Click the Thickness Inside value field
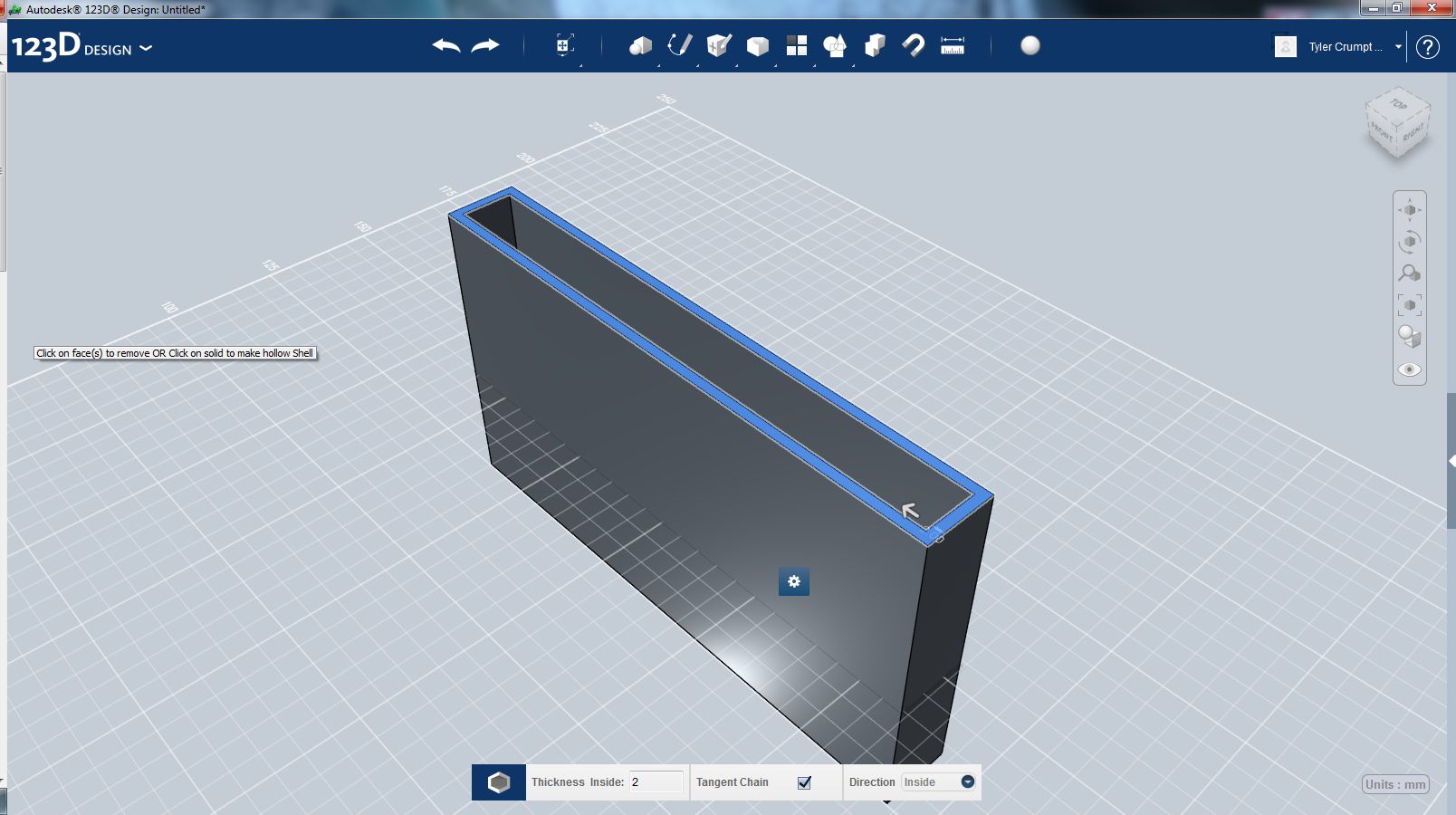The height and width of the screenshot is (815, 1456). 656,782
